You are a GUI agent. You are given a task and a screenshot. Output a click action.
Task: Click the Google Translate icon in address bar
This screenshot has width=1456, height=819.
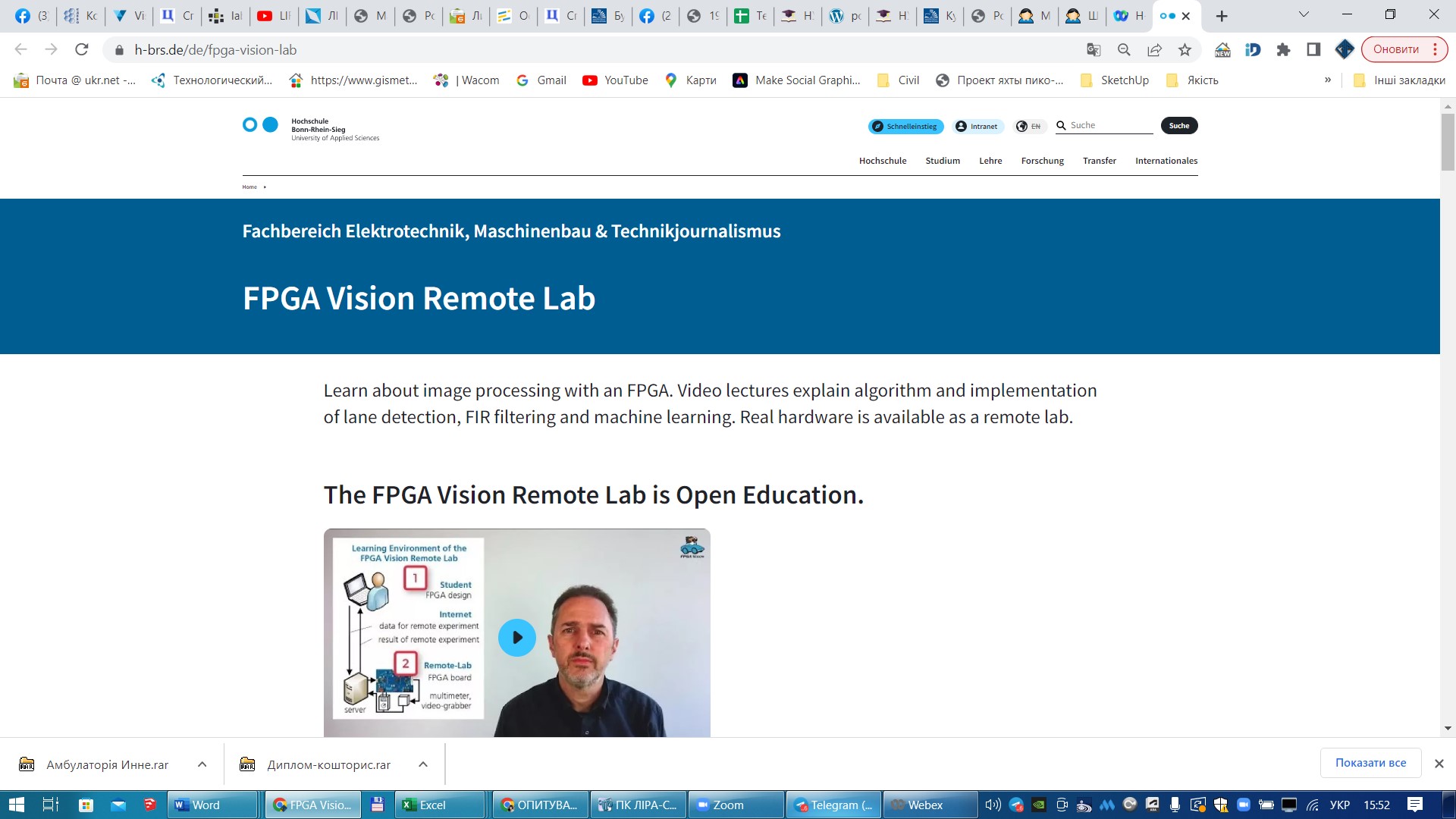tap(1094, 50)
